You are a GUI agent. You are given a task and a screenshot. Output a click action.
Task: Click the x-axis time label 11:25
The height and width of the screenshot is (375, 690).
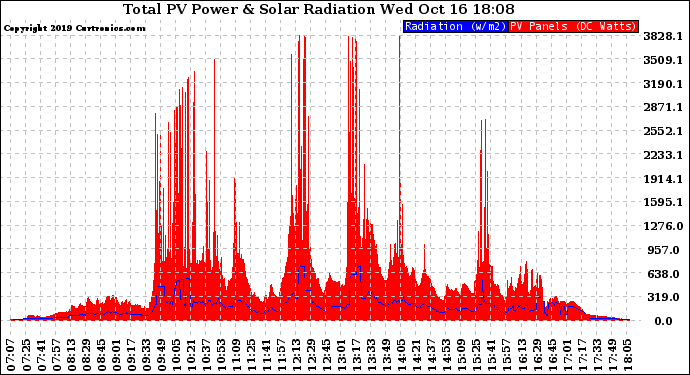(251, 355)
